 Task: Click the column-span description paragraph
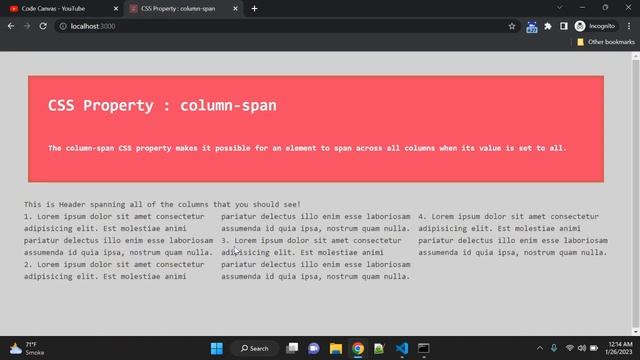307,148
